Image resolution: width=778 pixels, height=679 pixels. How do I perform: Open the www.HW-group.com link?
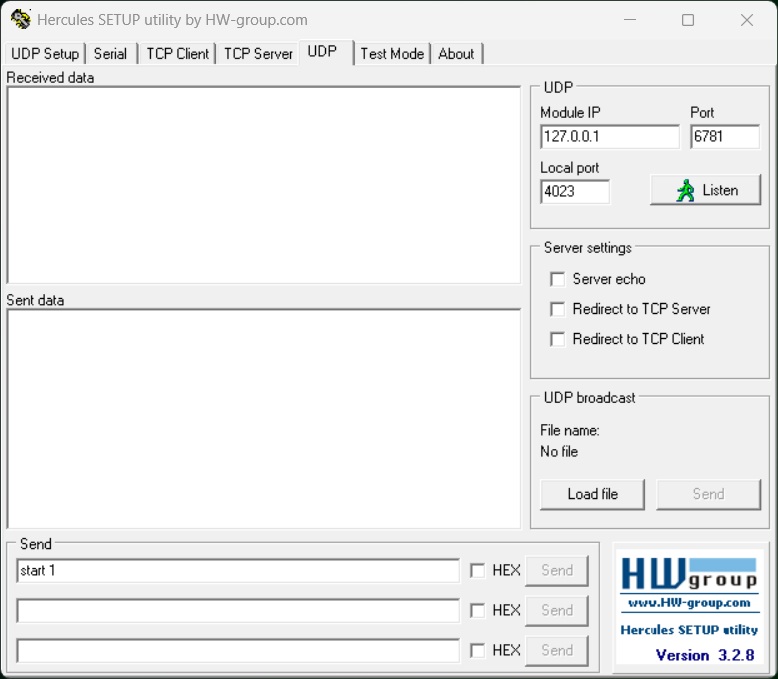click(689, 603)
